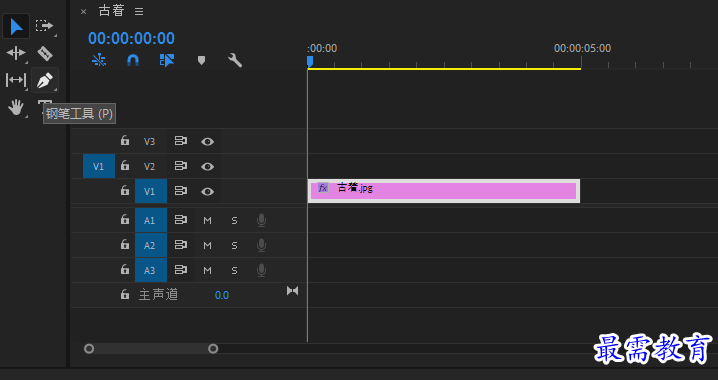The height and width of the screenshot is (380, 718).
Task: Select the Slip tool
Action: [x=16, y=81]
